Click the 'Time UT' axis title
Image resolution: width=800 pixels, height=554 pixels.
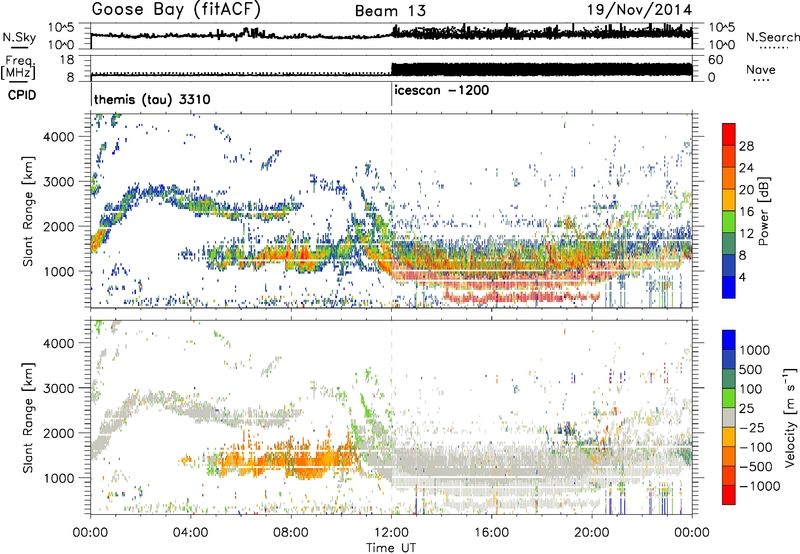tap(391, 547)
